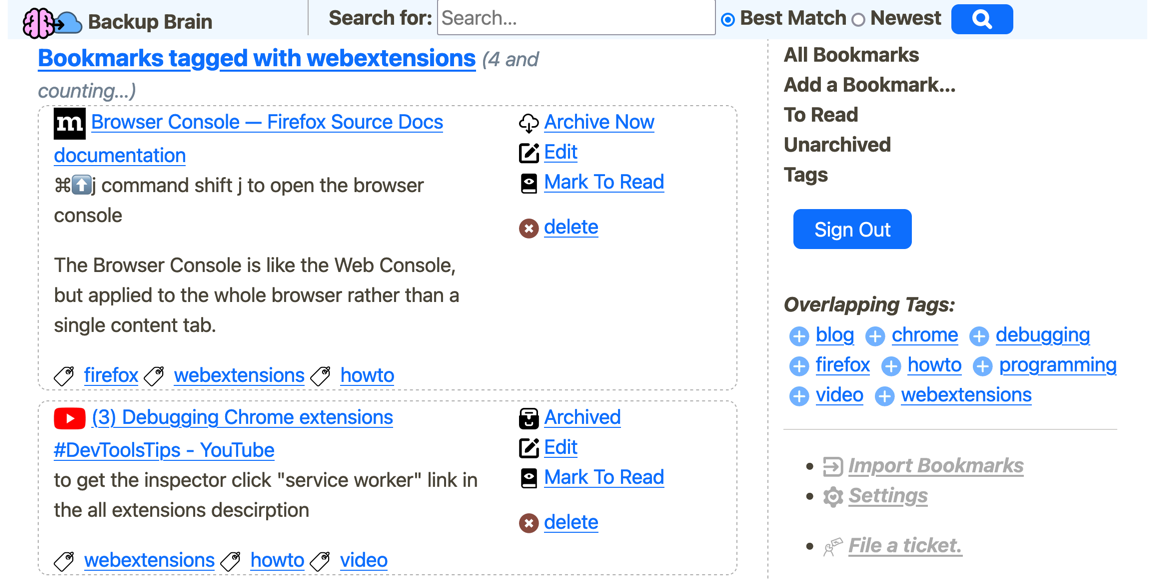The width and height of the screenshot is (1155, 580).
Task: Click the tag icon before howto in Browser Console
Action: pos(320,376)
